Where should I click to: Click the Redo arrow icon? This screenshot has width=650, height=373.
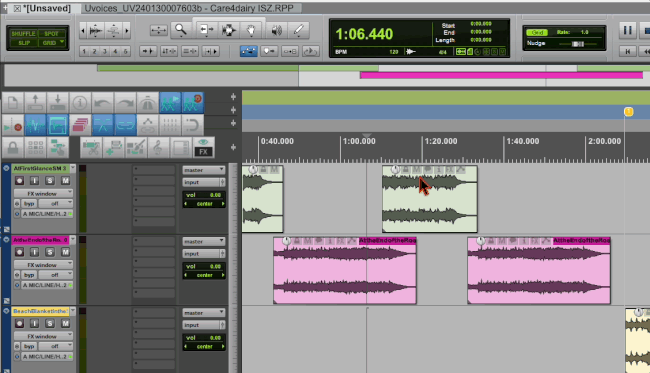point(124,102)
